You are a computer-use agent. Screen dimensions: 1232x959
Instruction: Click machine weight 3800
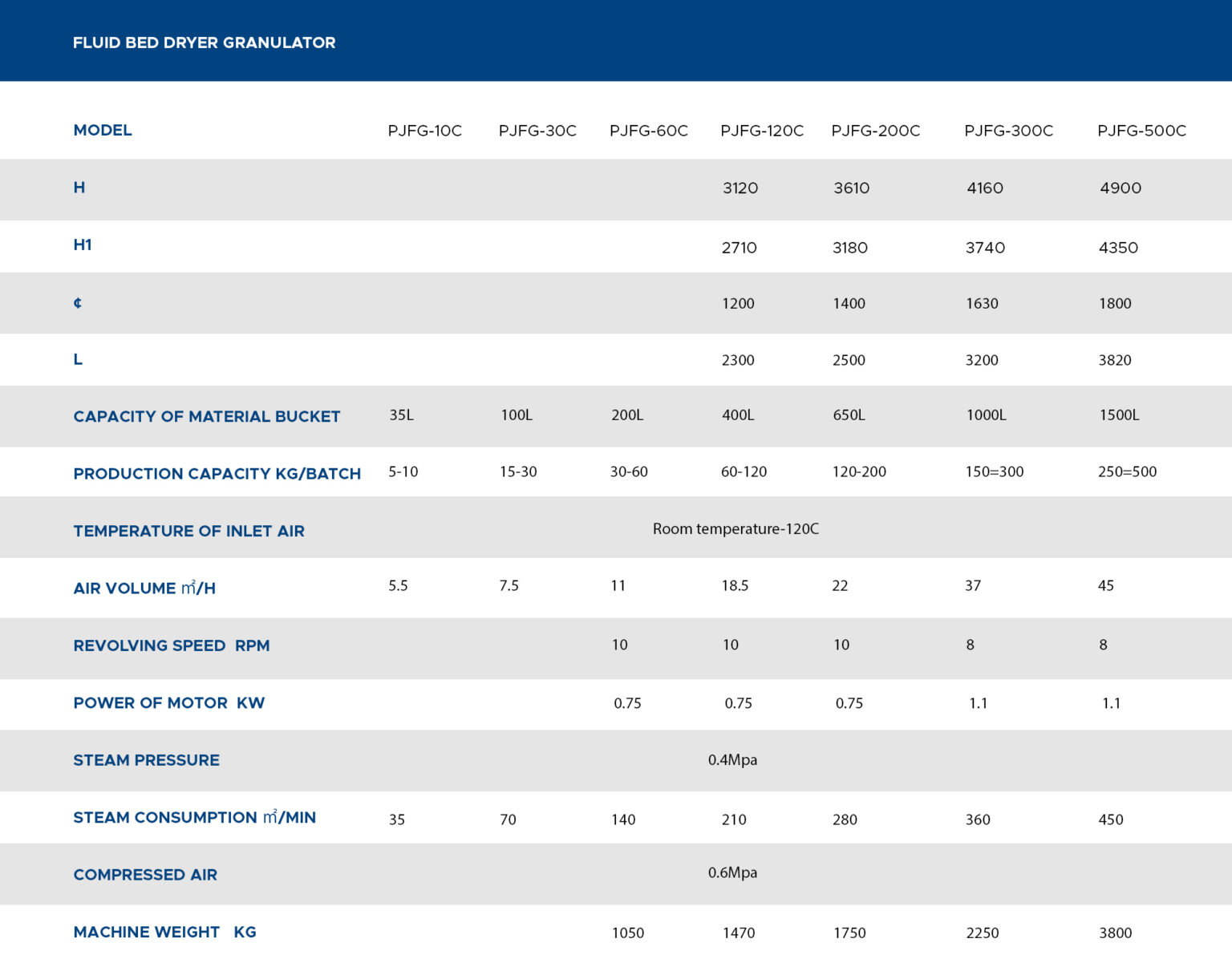pyautogui.click(x=1116, y=933)
